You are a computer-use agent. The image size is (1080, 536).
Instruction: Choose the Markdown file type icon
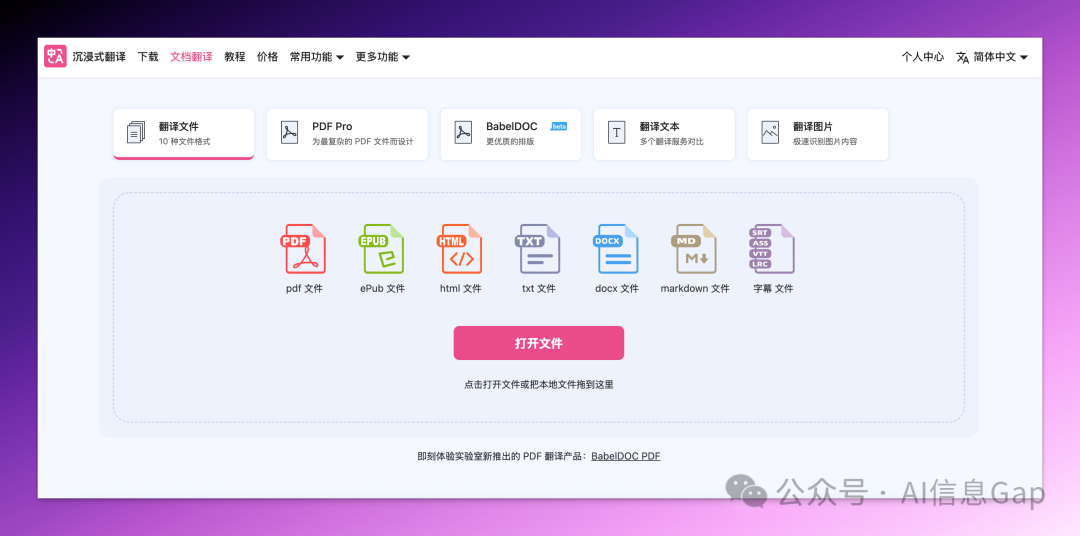(694, 249)
